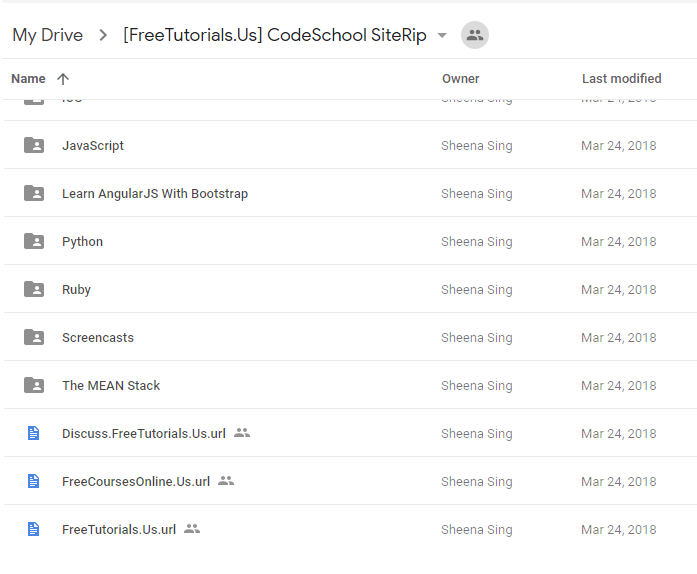Click the CodeSchool SiteRip breadcrumb title
This screenshot has width=697, height=574.
tap(275, 35)
